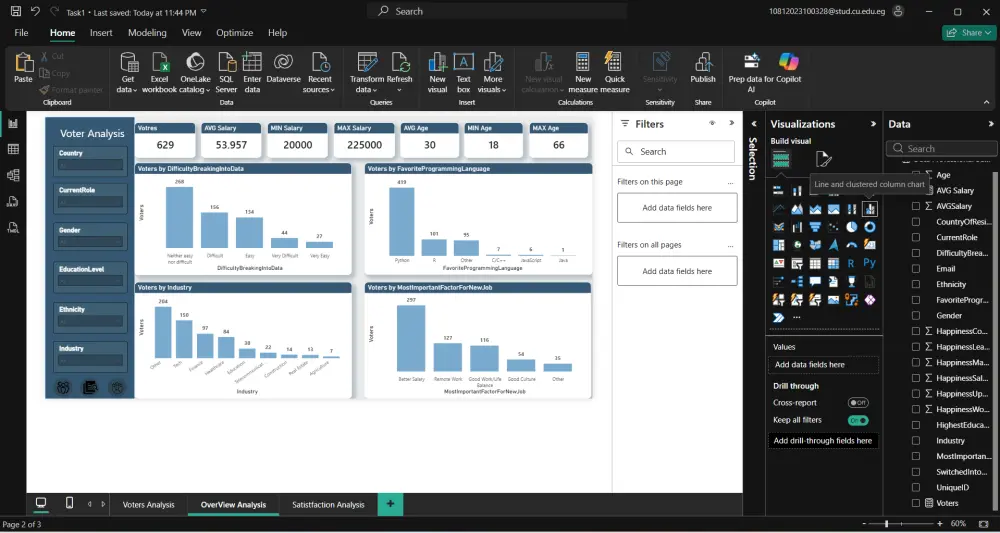Viewport: 1000px width, 533px height.
Task: Open the Recent sources dropdown
Action: coord(320,73)
